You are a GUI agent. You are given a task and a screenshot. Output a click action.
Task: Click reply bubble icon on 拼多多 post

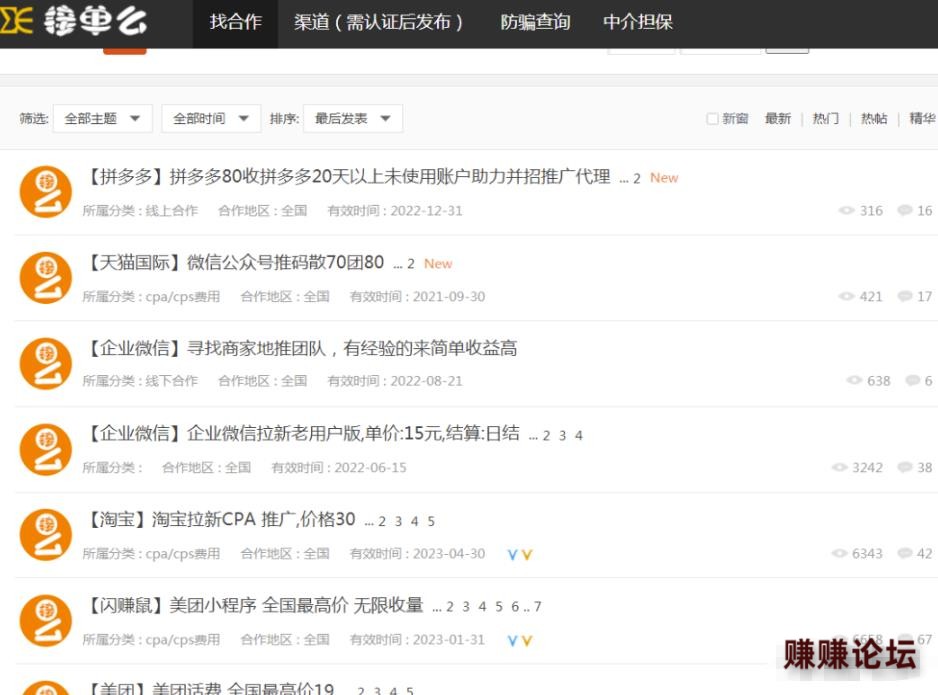point(905,210)
